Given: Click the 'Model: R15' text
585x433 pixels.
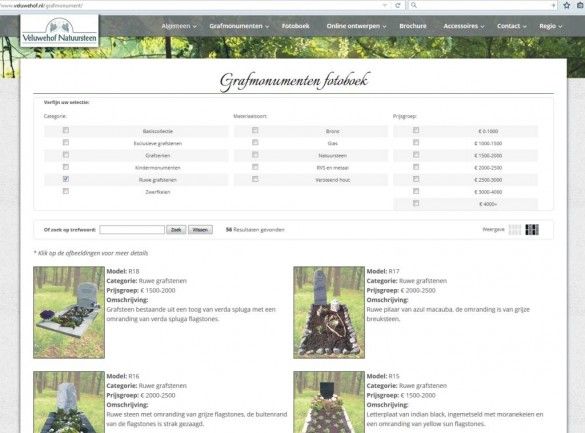Looking at the screenshot, I should pos(383,376).
